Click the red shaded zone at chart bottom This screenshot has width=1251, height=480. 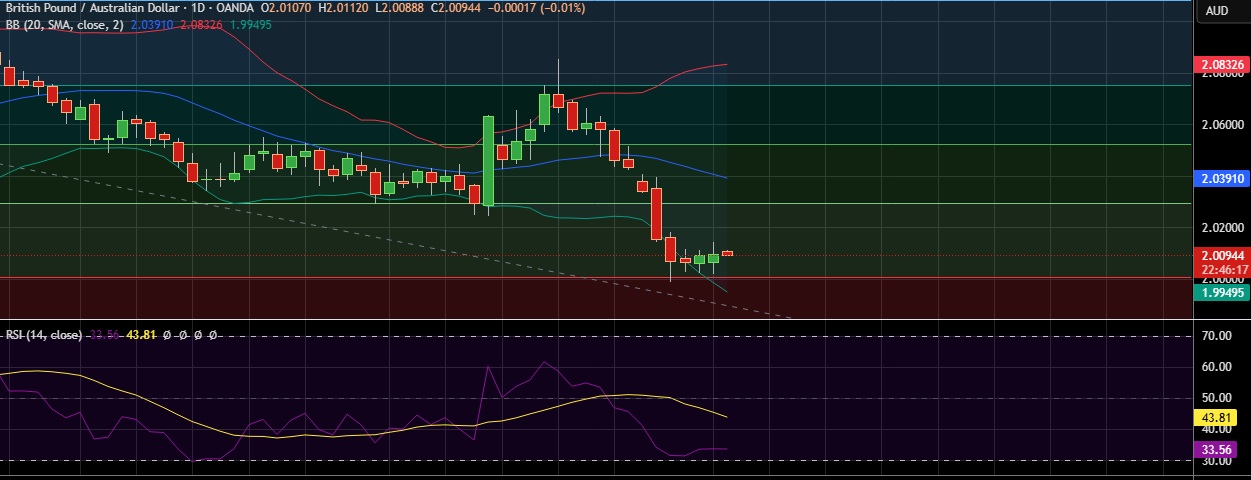(x=400, y=298)
